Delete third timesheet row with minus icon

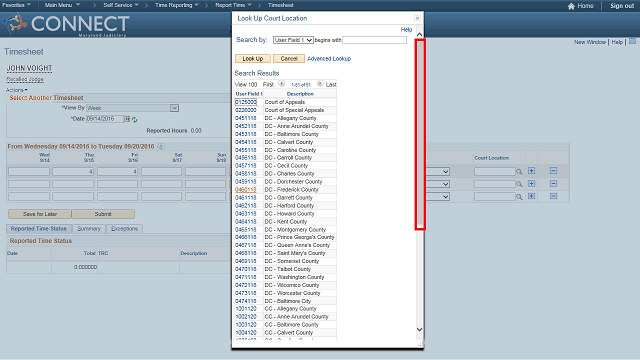(553, 196)
